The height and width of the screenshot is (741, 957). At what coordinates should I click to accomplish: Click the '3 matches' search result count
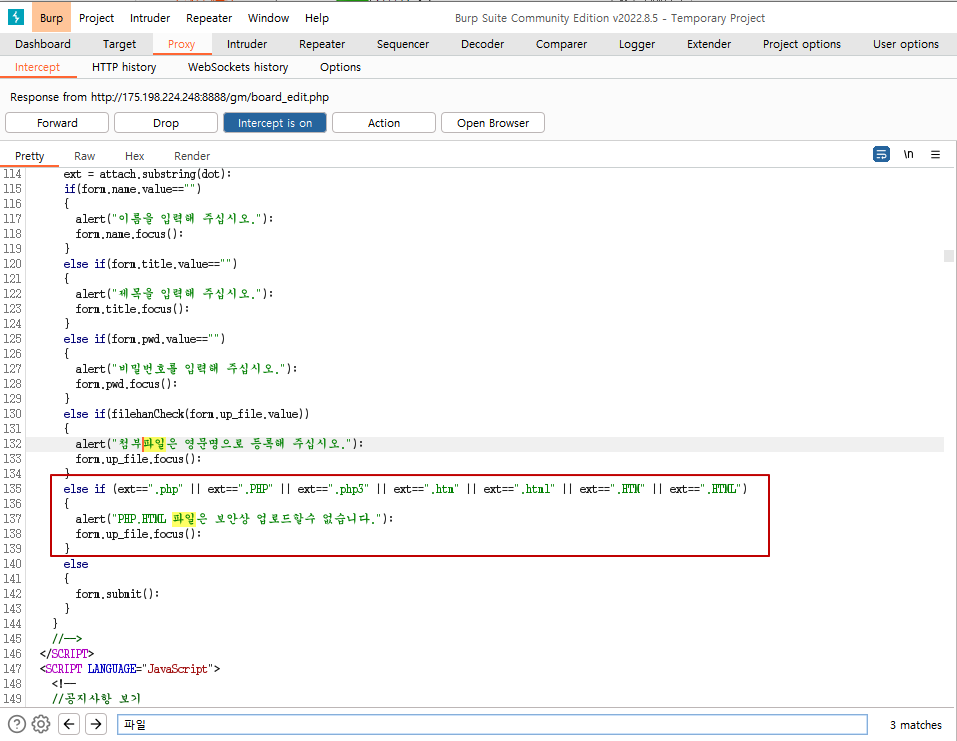pos(915,725)
